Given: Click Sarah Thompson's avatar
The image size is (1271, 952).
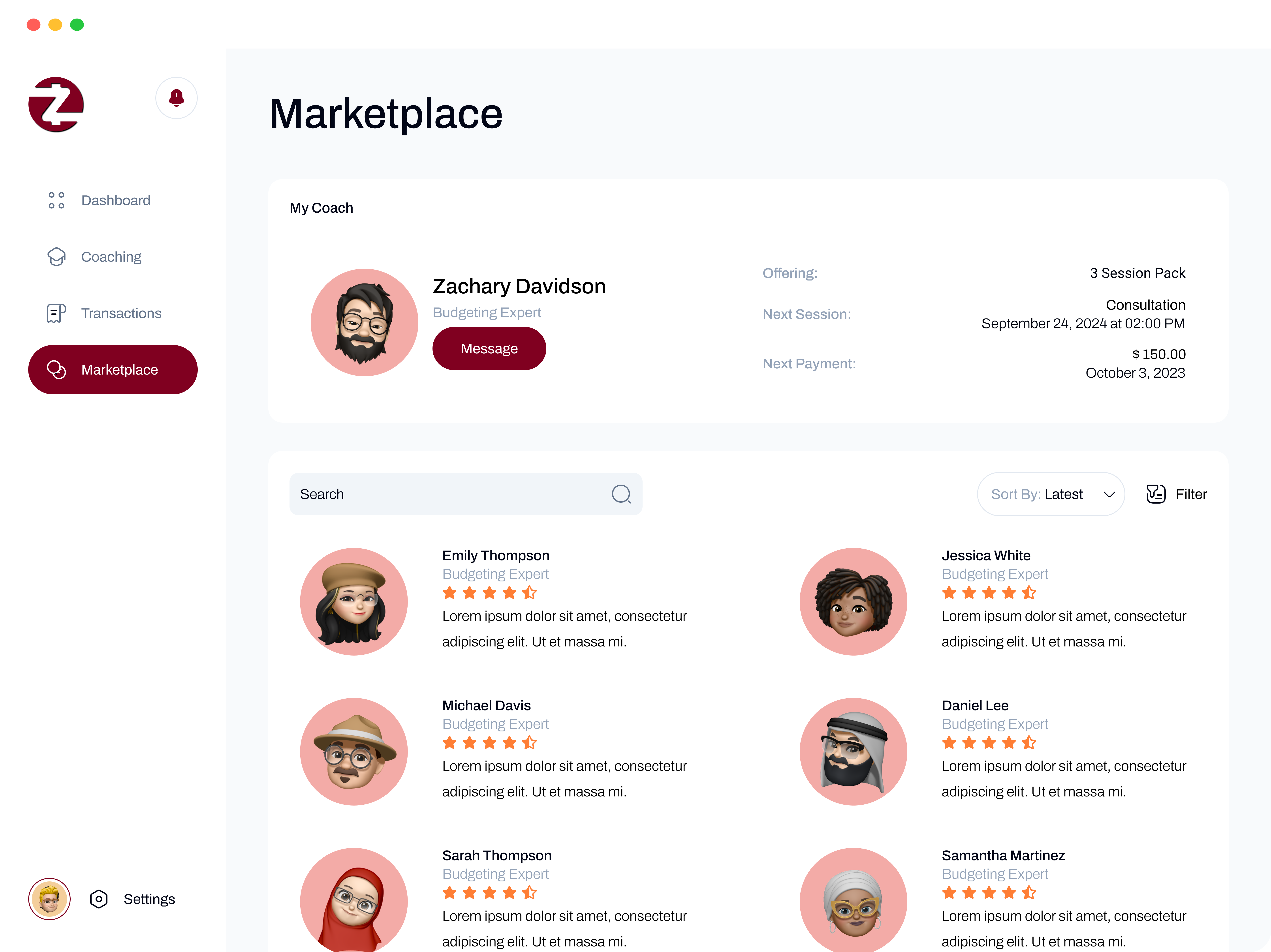Looking at the screenshot, I should pyautogui.click(x=354, y=900).
